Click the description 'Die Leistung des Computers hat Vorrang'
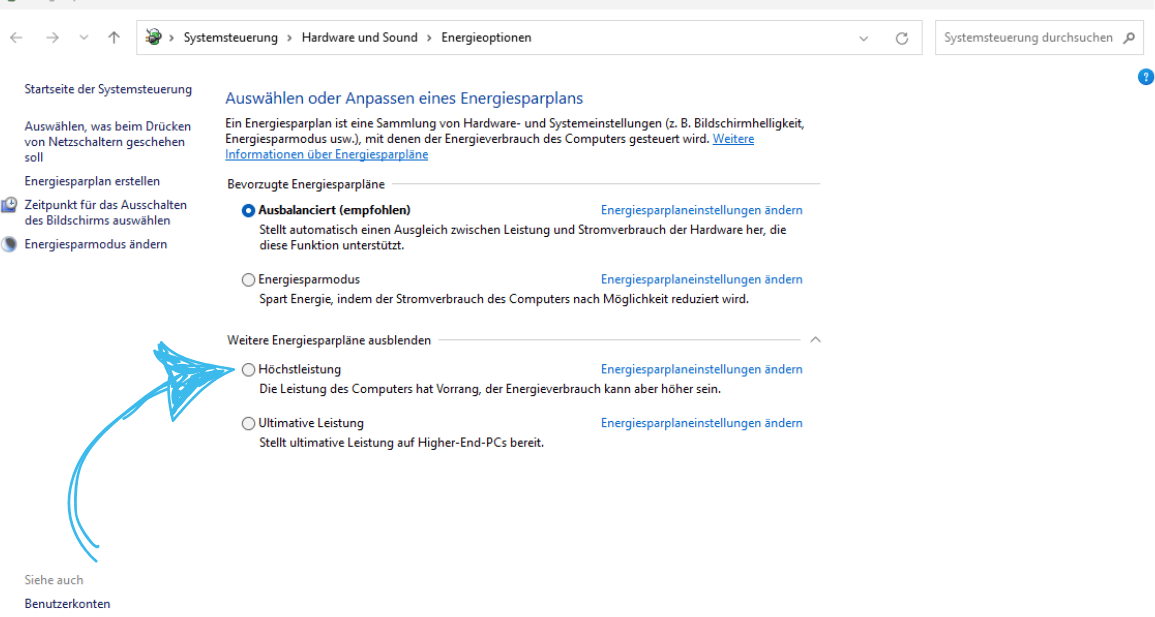 (x=490, y=389)
